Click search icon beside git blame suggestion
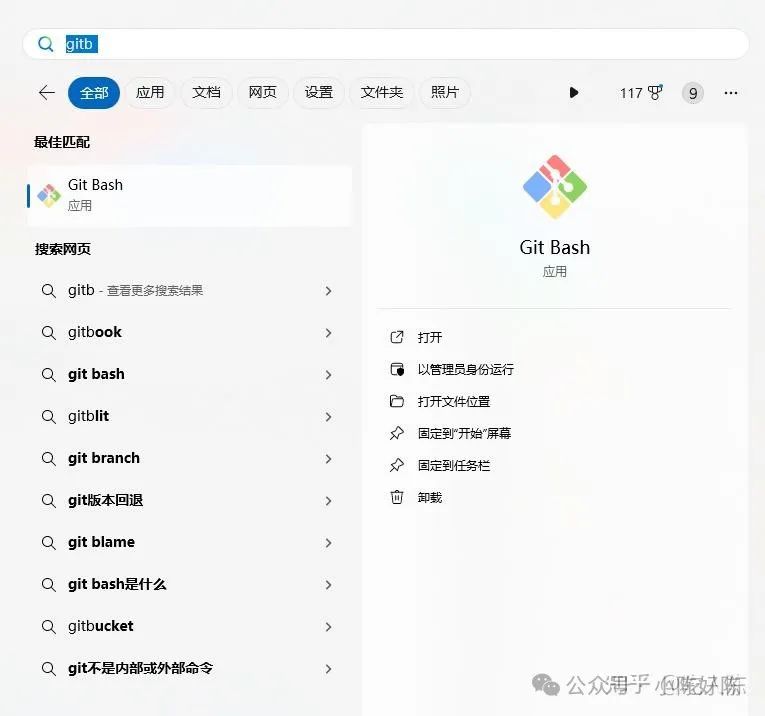 tap(48, 543)
